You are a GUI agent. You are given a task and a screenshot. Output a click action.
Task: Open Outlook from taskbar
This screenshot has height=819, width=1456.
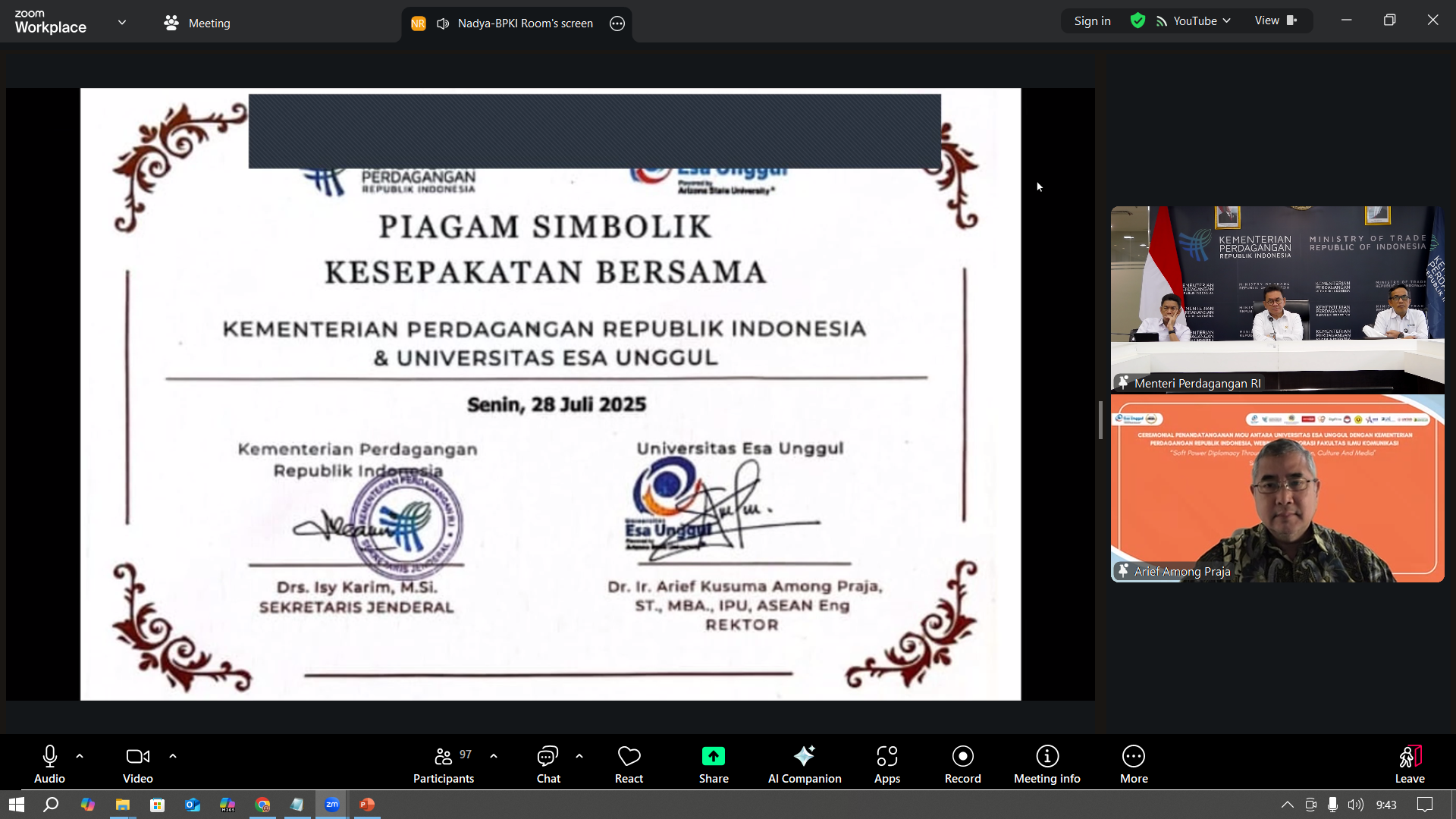point(192,805)
